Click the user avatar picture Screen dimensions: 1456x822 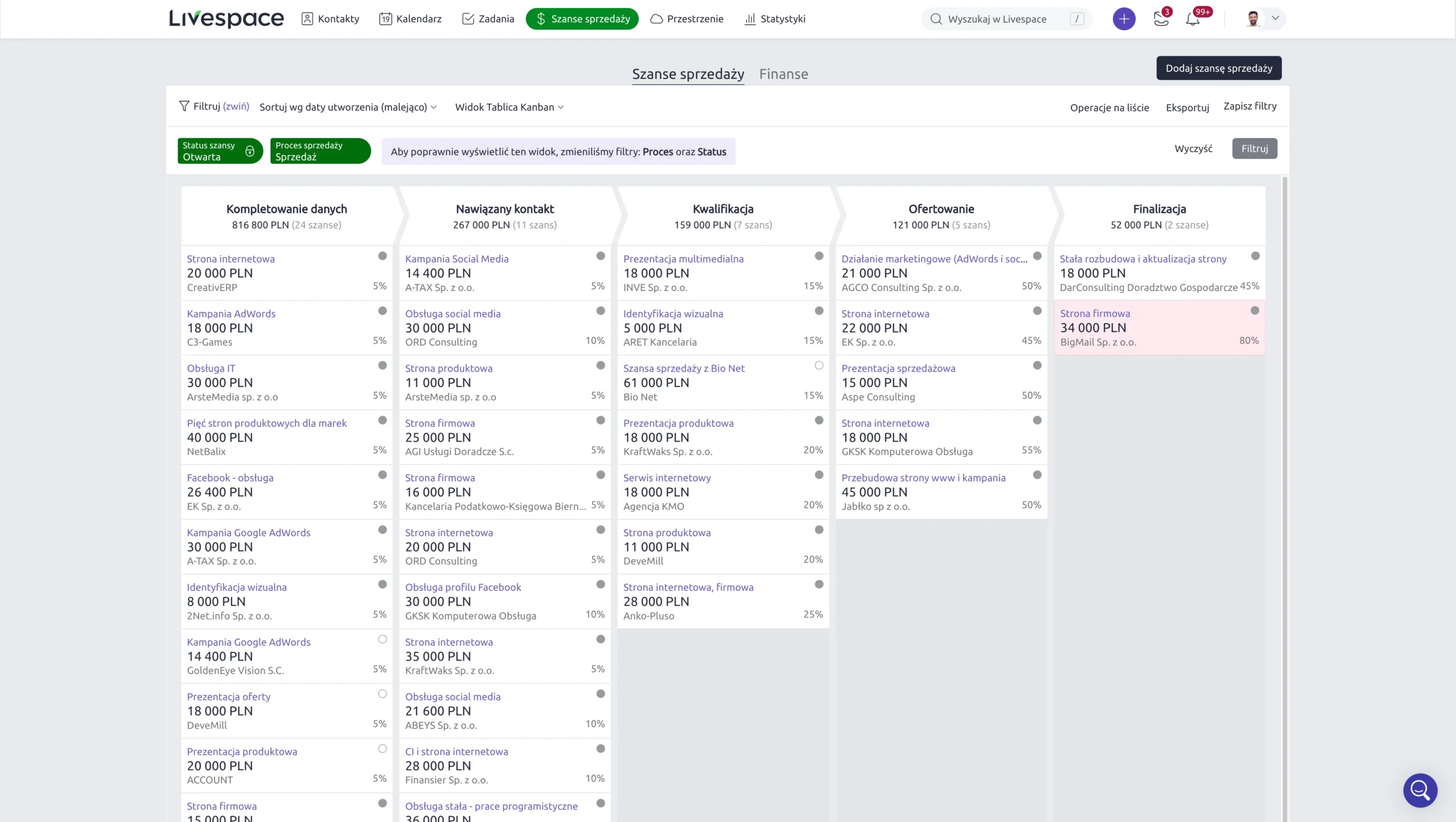click(x=1253, y=19)
